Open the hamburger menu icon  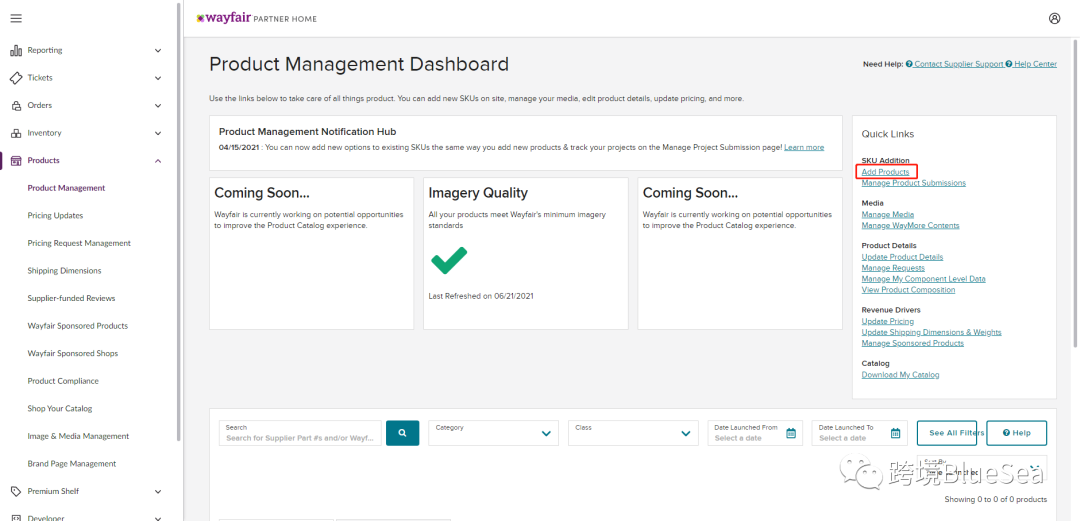(16, 19)
